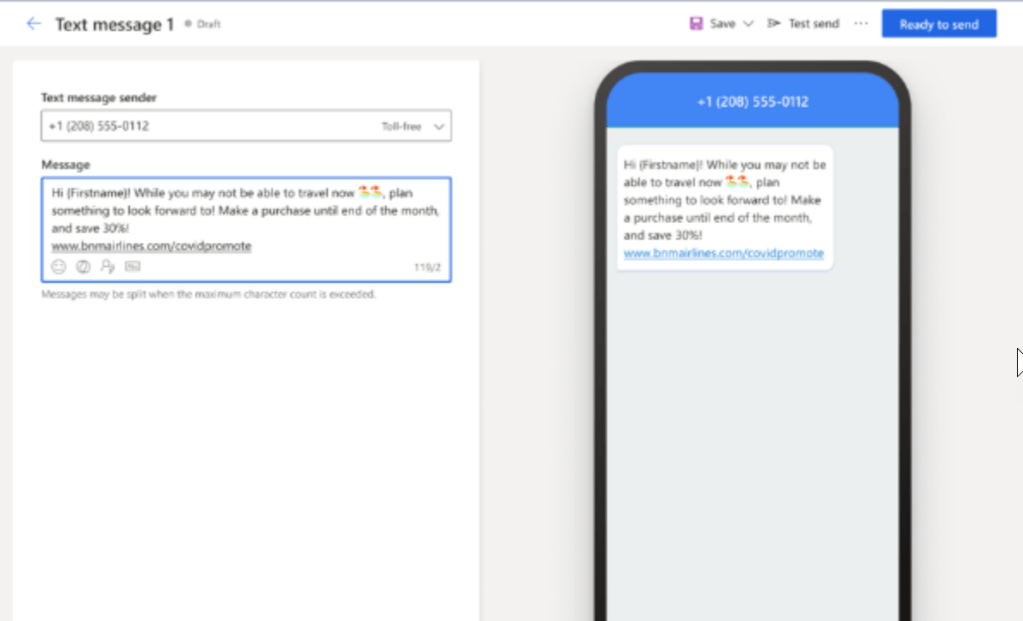Screen dimensions: 1023x621
Task: Click the Ready to send button
Action: [938, 24]
